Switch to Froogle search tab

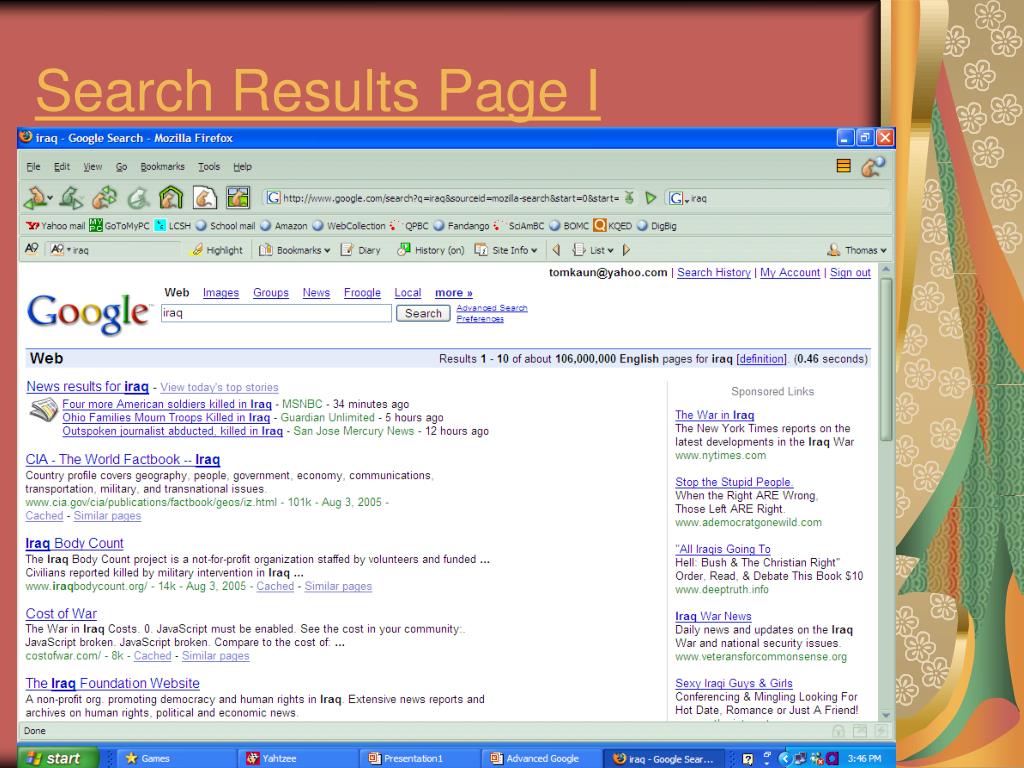[x=362, y=293]
